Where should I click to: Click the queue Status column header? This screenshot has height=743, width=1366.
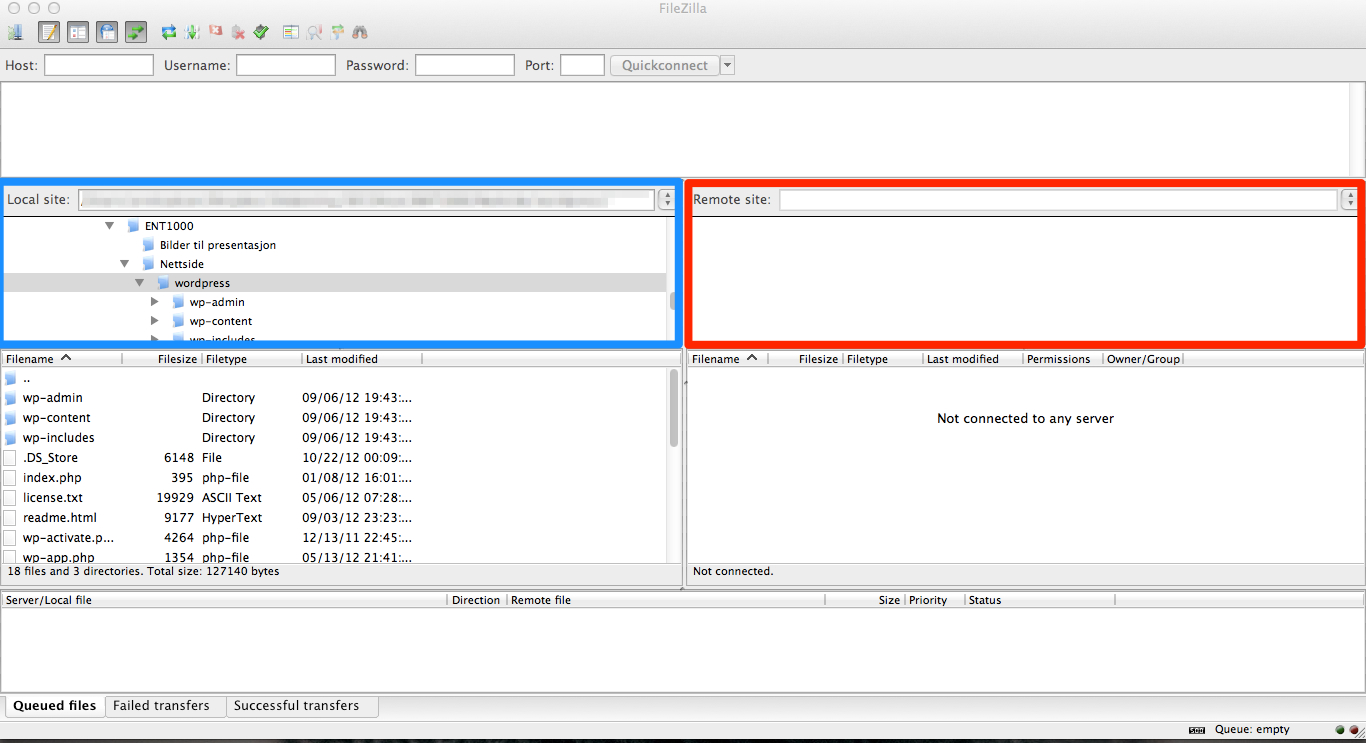click(1040, 600)
